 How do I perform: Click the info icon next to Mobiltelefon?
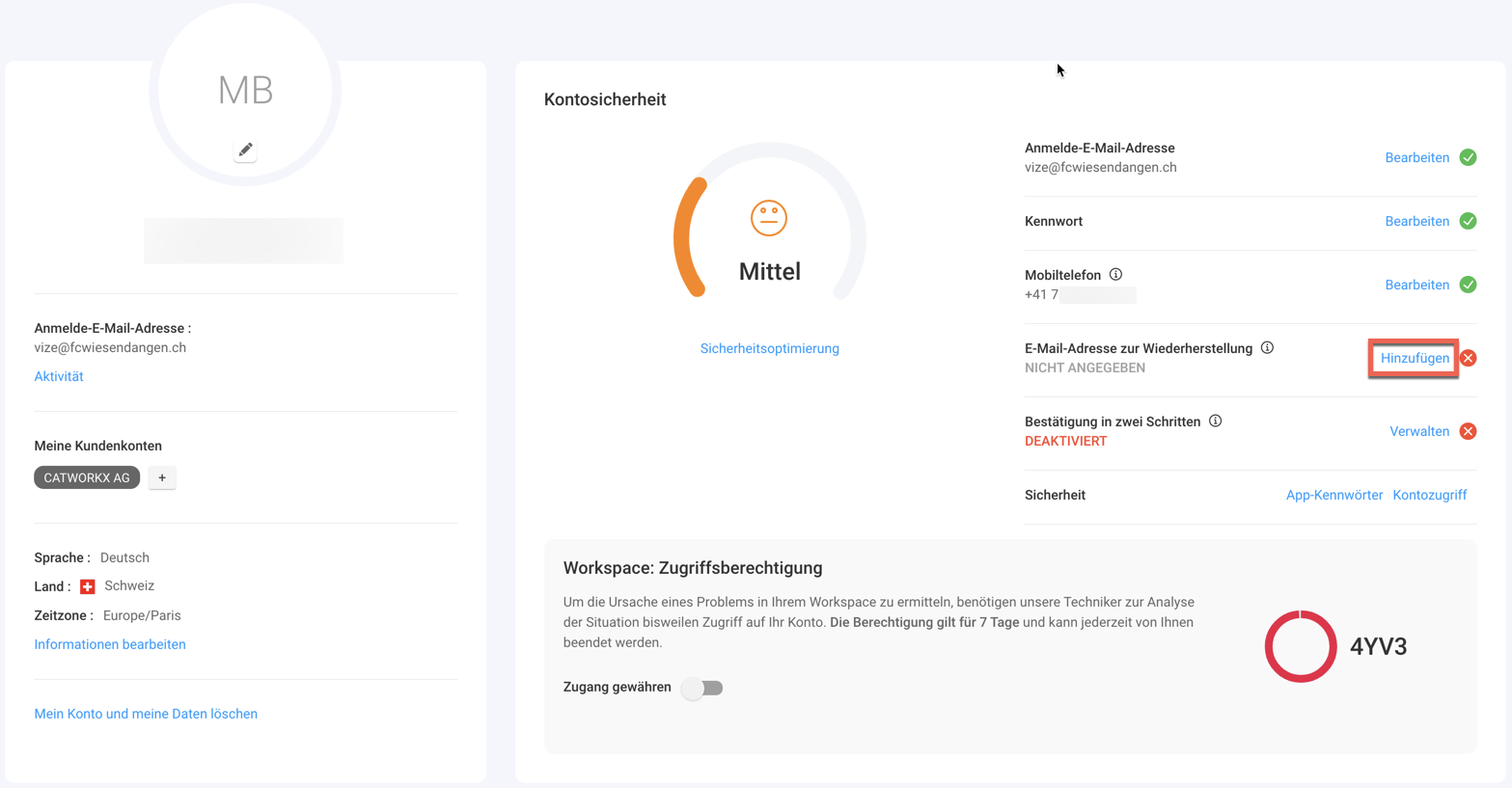pyautogui.click(x=1115, y=275)
